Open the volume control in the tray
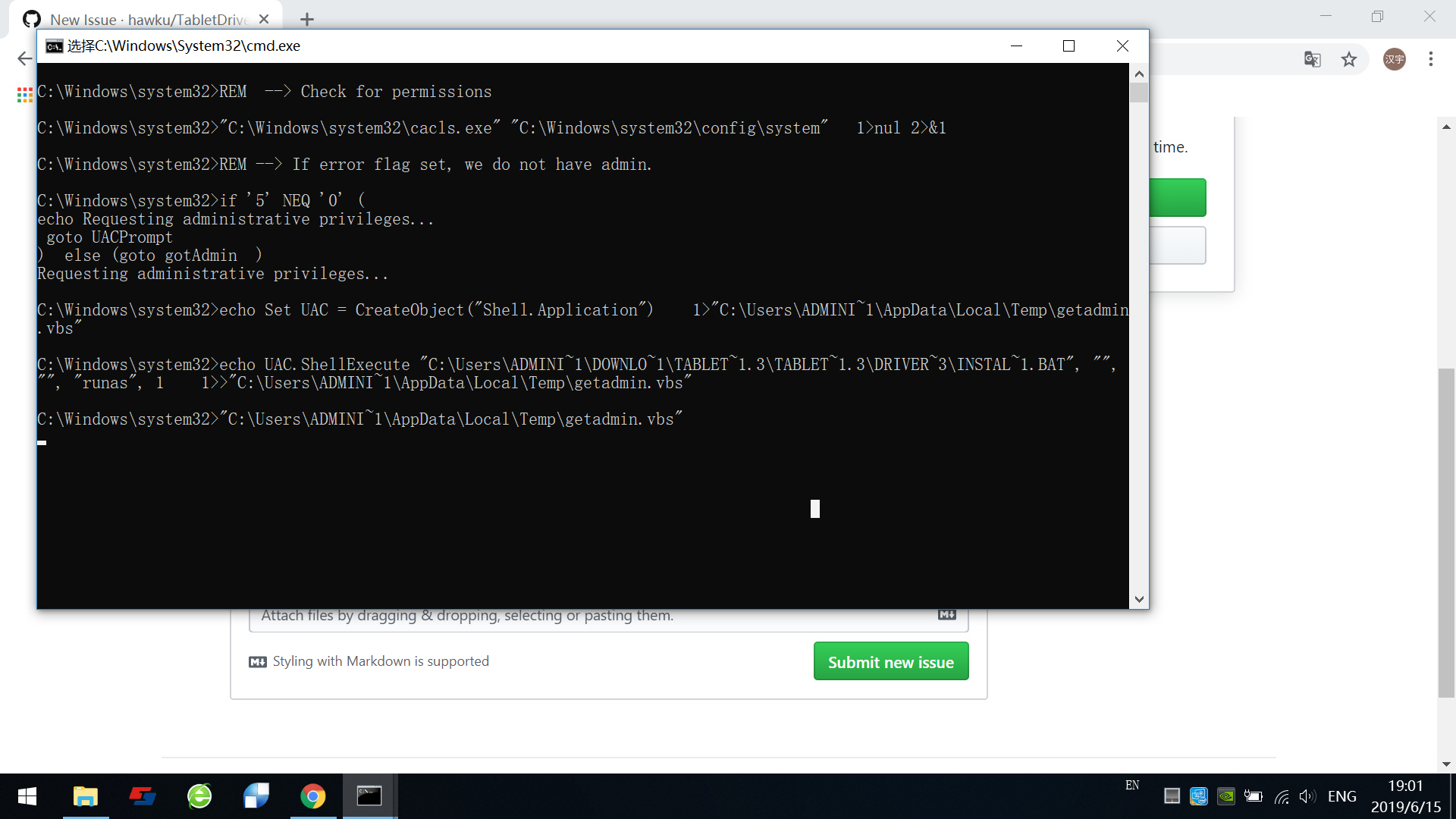 coord(1307,796)
